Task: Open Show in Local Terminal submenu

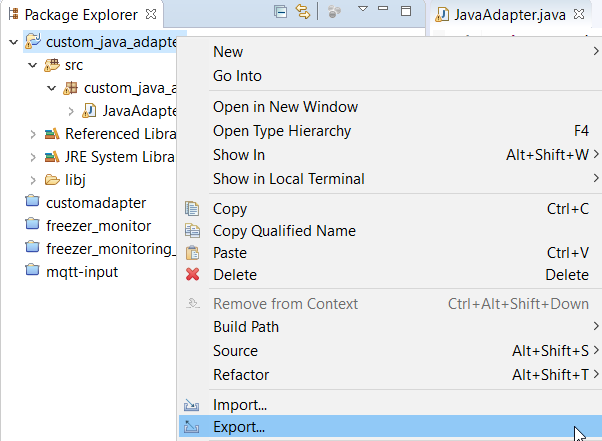Action: (390, 179)
